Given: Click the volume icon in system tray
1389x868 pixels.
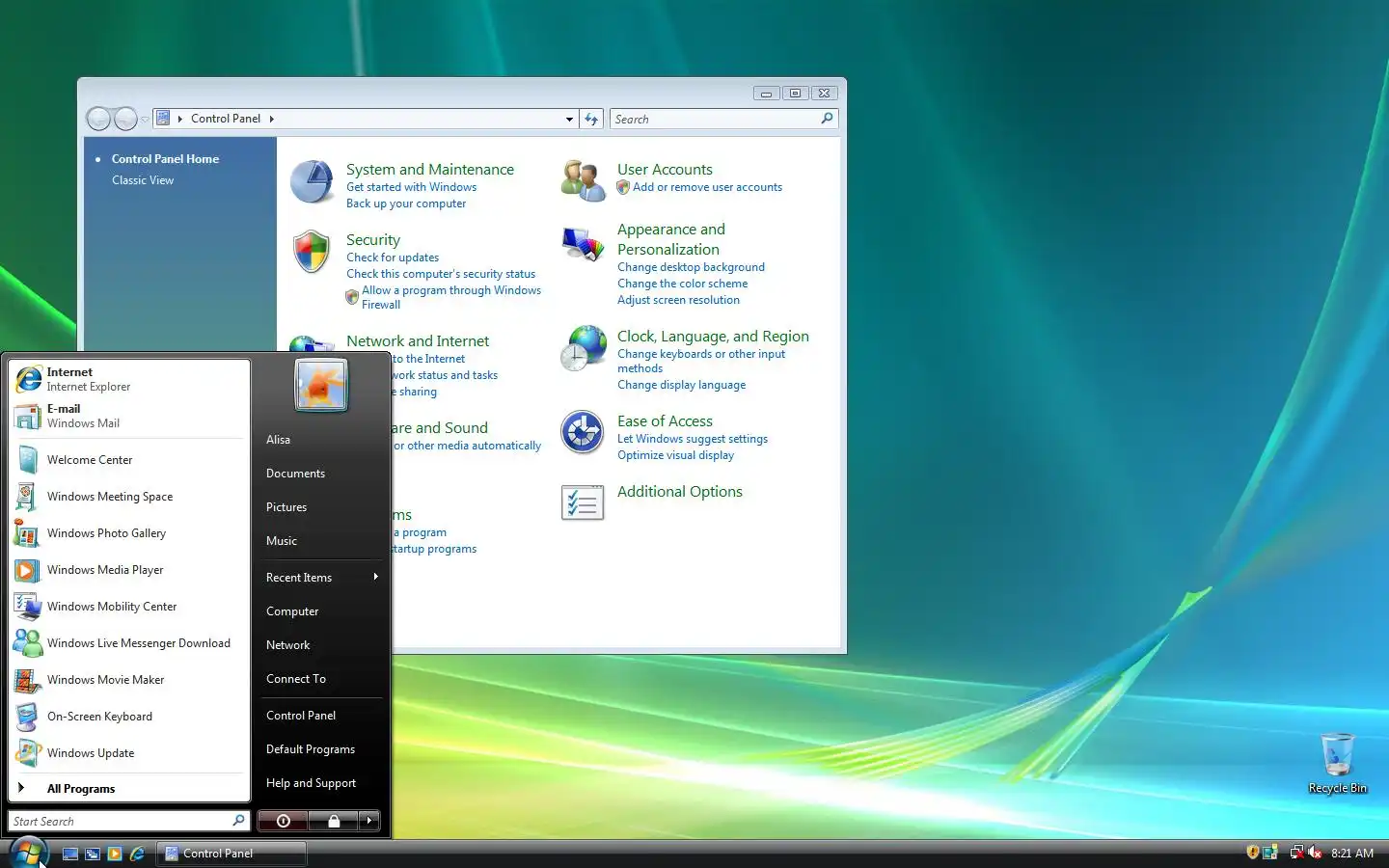Looking at the screenshot, I should (1315, 853).
